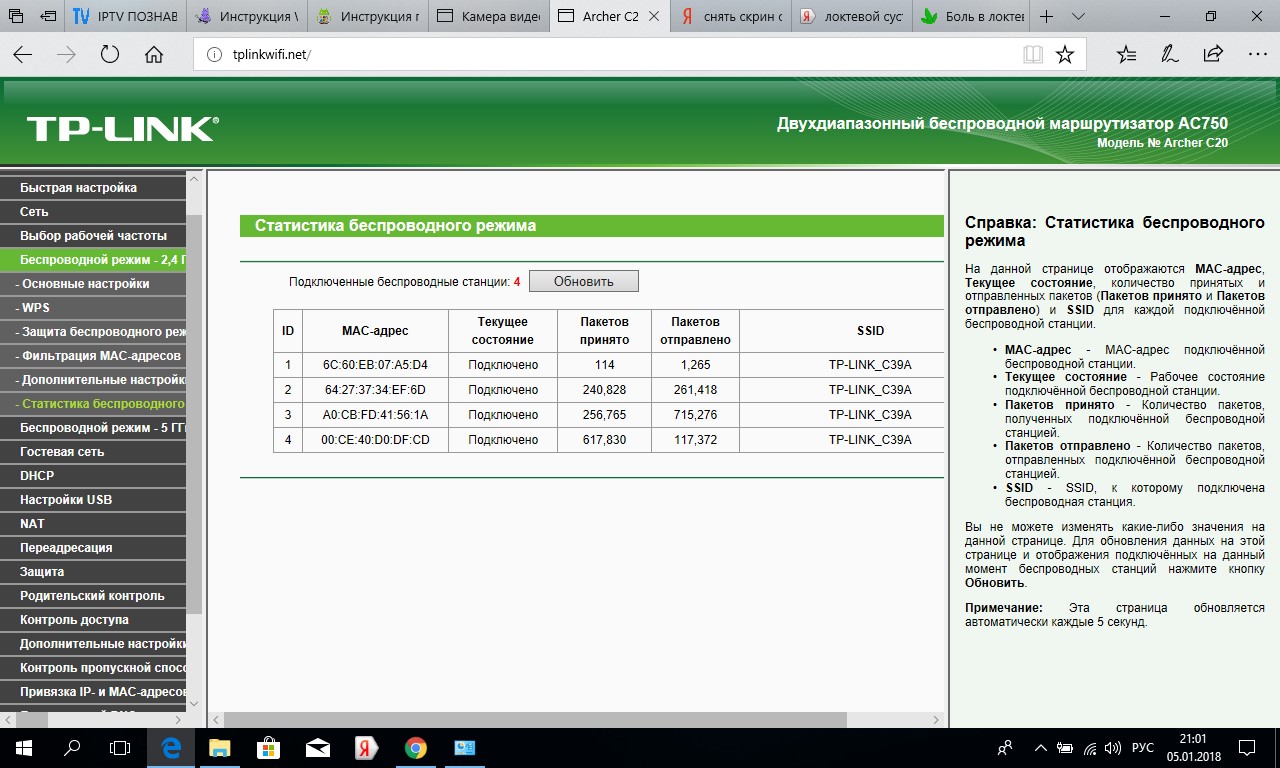This screenshot has width=1280, height=768.
Task: Switch to the IPTV ПОЗНАВ browser tab
Action: [x=125, y=17]
